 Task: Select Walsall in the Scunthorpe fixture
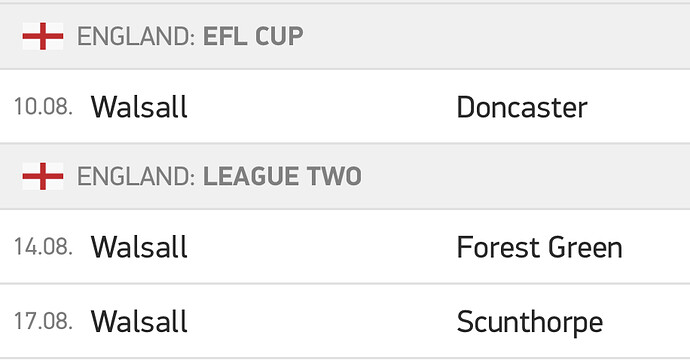(139, 321)
